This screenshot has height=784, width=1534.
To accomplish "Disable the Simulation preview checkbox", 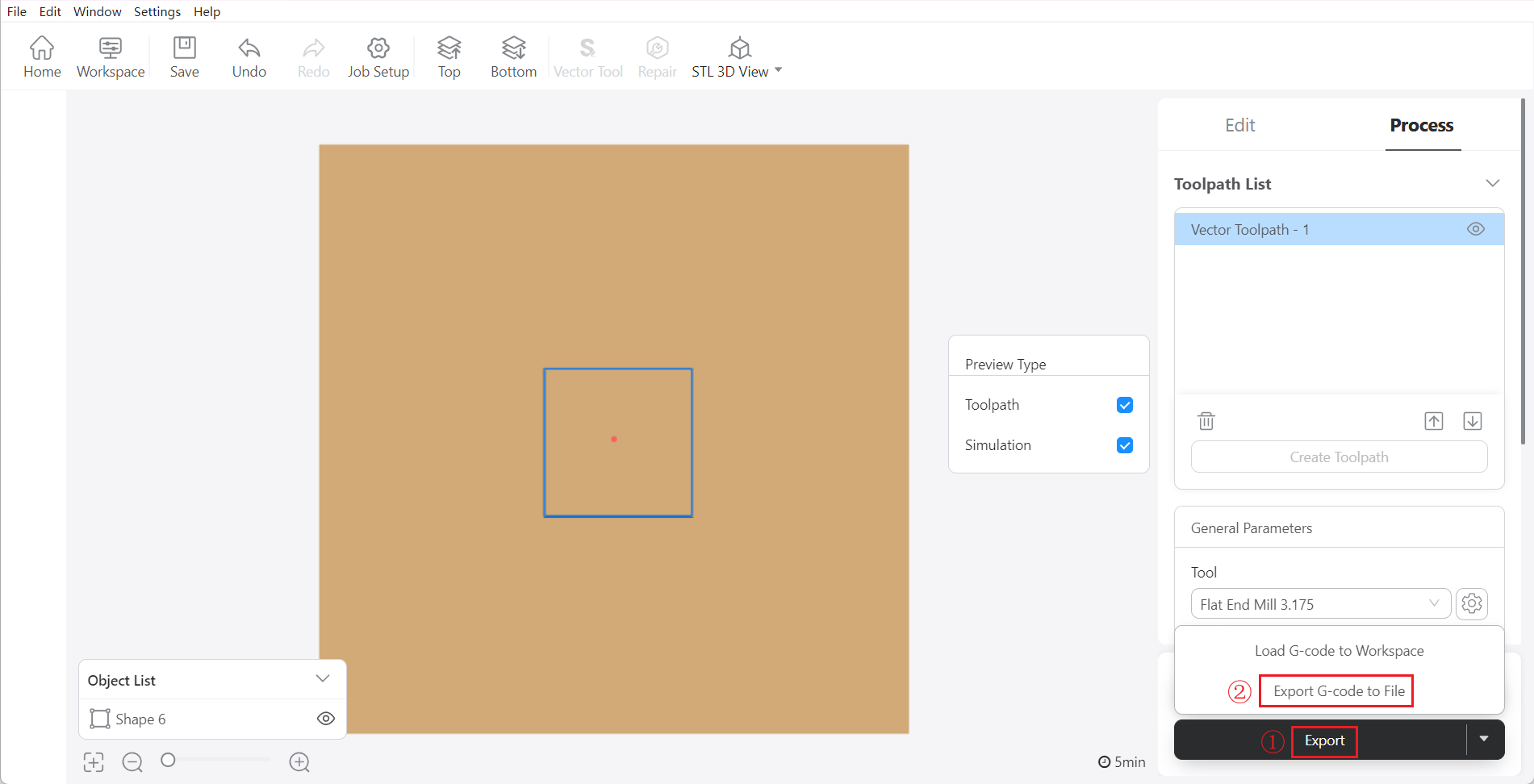I will pos(1124,444).
